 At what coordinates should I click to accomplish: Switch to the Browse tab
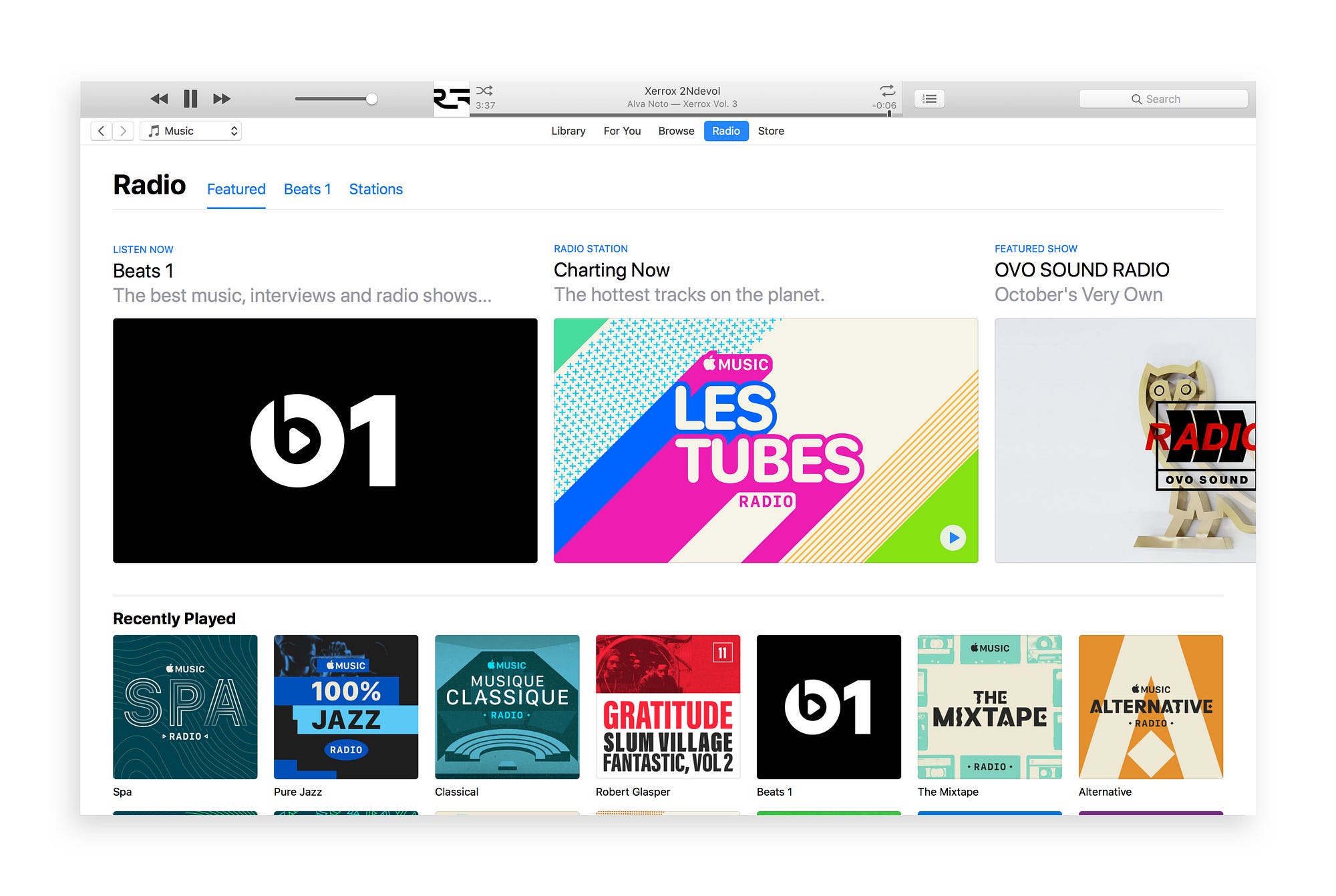(x=676, y=131)
